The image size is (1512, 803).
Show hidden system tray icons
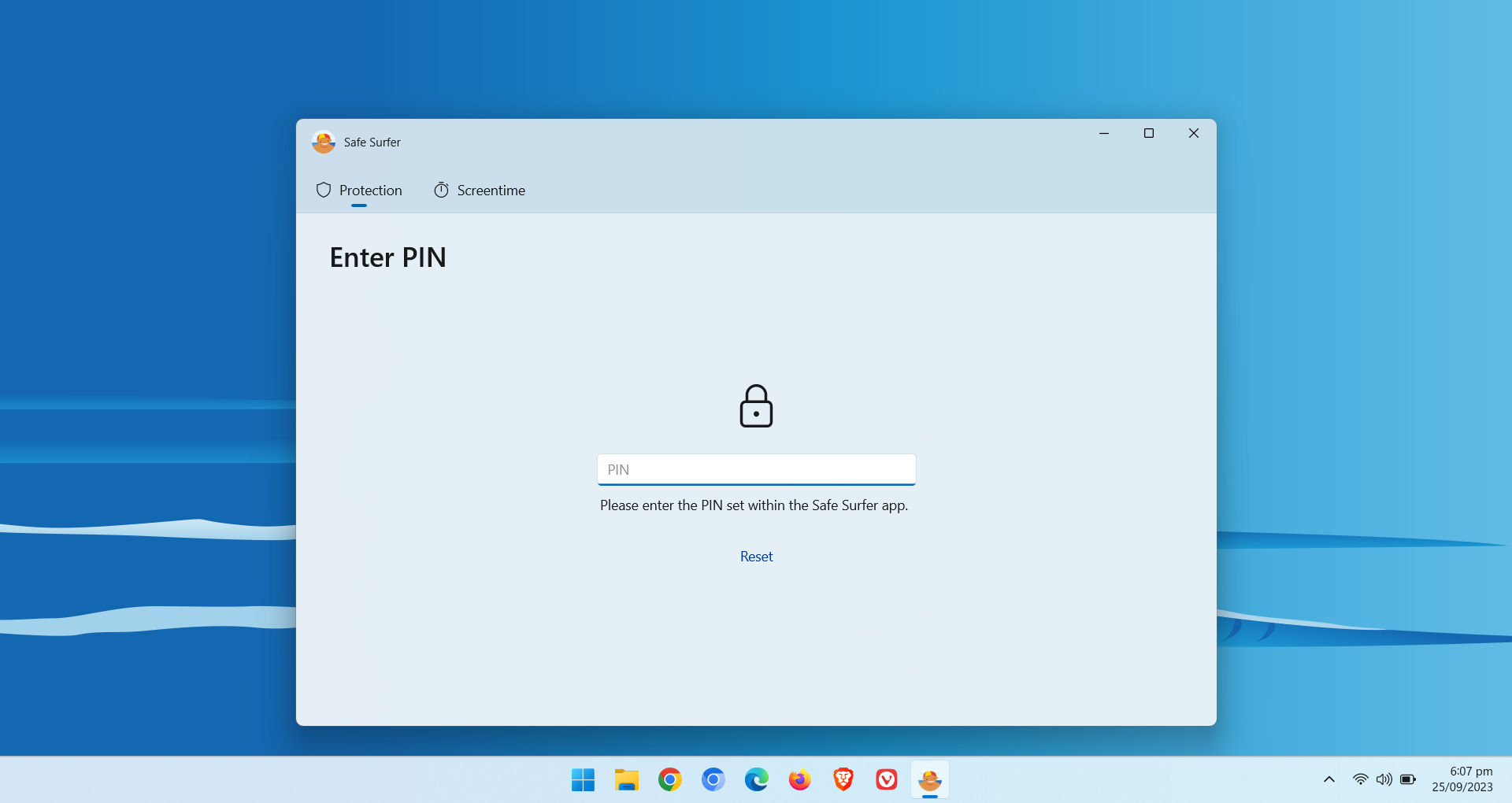point(1329,779)
